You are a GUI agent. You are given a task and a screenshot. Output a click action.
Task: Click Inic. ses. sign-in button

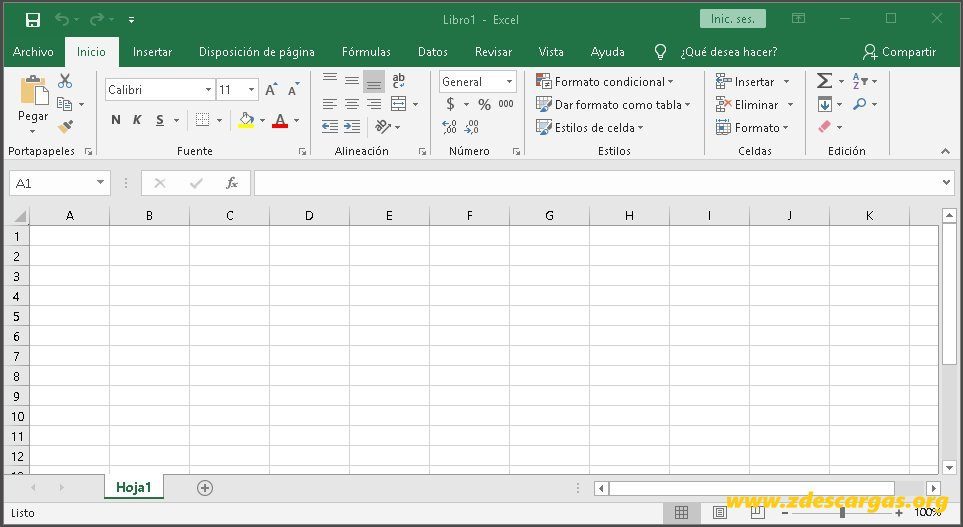tap(733, 19)
